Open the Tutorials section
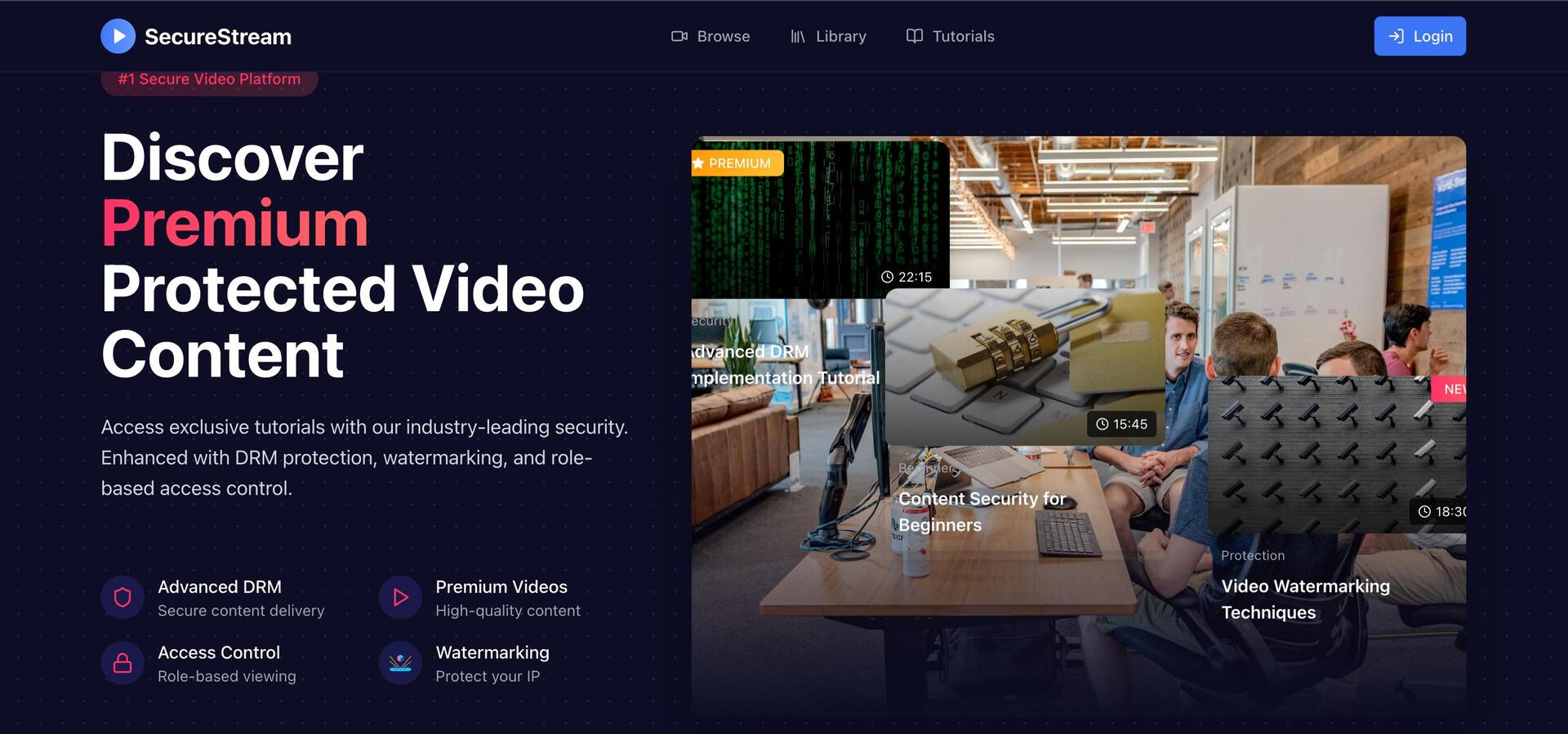Screen dimensions: 1568x734 pos(963,36)
